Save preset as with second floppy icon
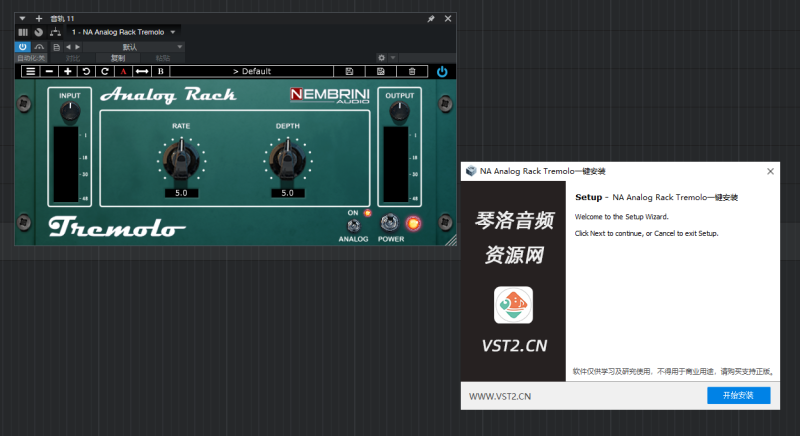Image resolution: width=800 pixels, height=436 pixels. (381, 71)
